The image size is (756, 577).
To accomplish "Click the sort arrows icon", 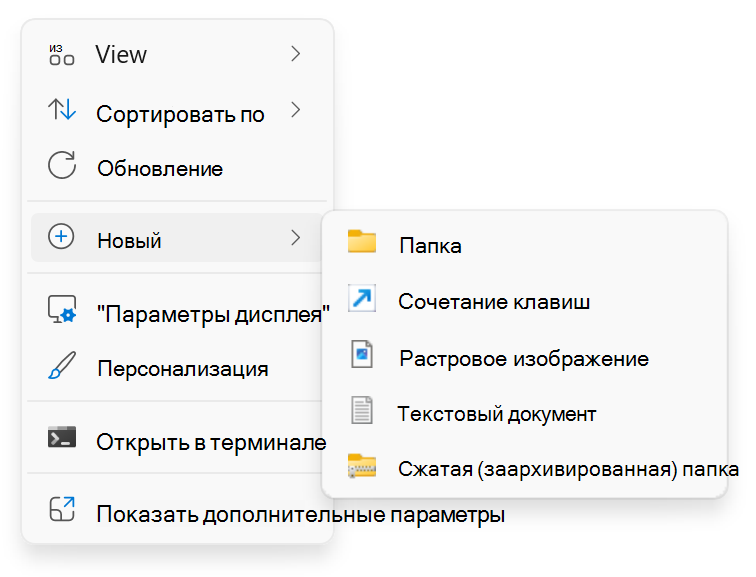I will [62, 109].
